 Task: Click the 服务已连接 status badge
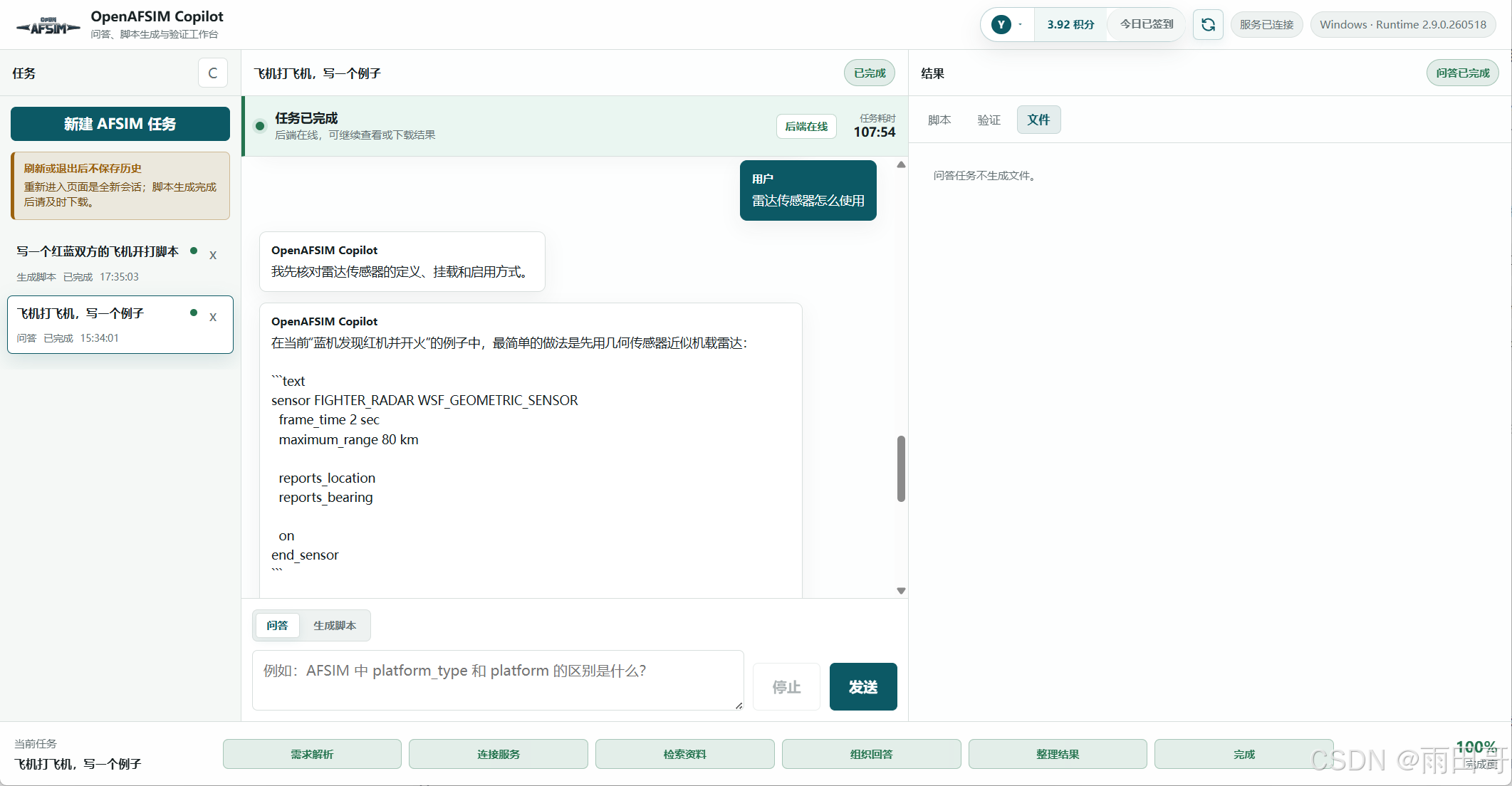(x=1266, y=25)
